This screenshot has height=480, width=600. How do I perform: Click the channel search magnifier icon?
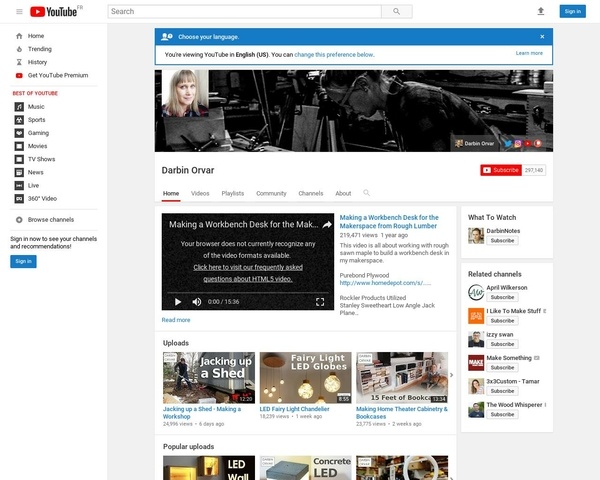click(367, 193)
